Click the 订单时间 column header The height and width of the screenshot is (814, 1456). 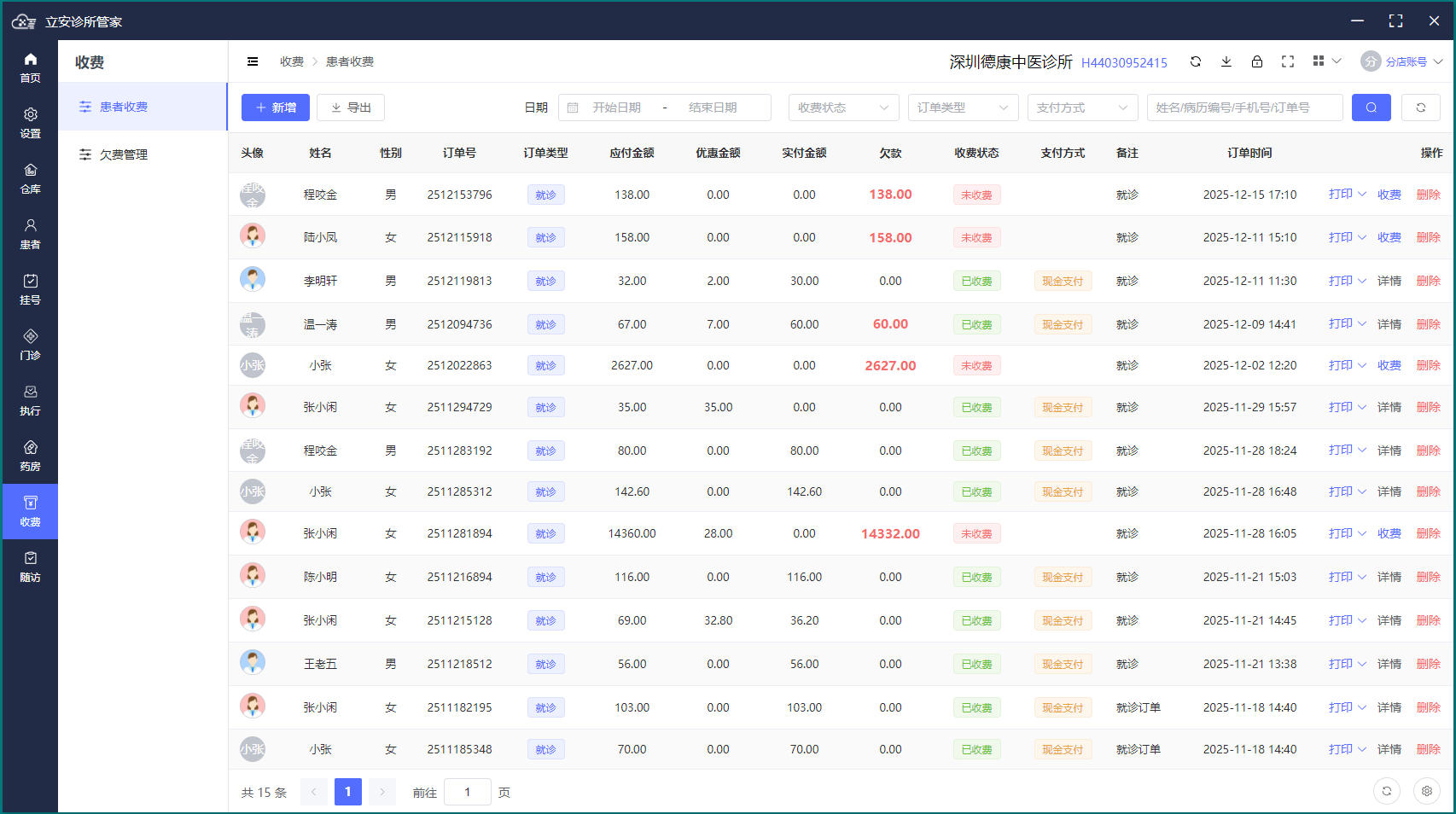tap(1249, 153)
